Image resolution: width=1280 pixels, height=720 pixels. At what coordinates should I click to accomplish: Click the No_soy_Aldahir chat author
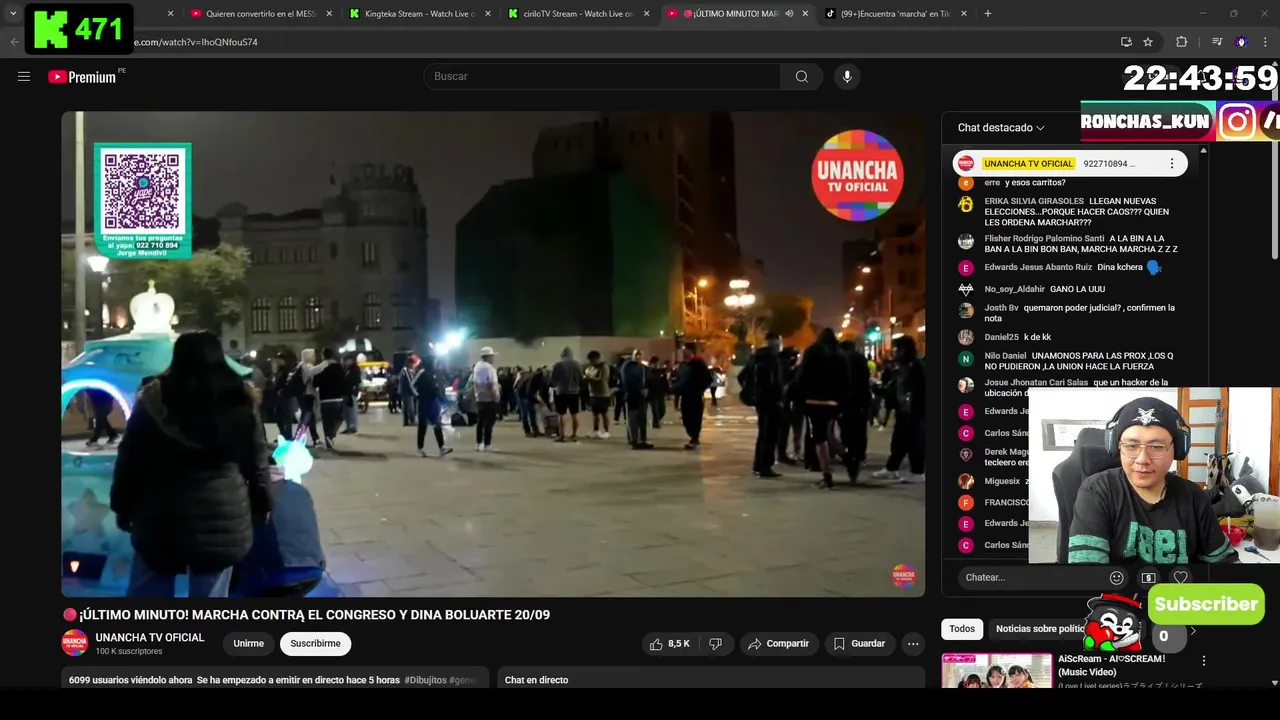tap(1014, 289)
